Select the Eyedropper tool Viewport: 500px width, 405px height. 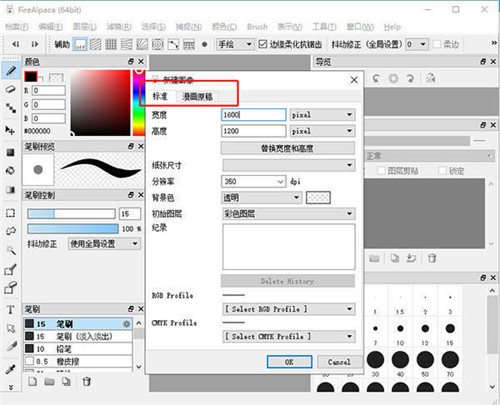(x=11, y=369)
